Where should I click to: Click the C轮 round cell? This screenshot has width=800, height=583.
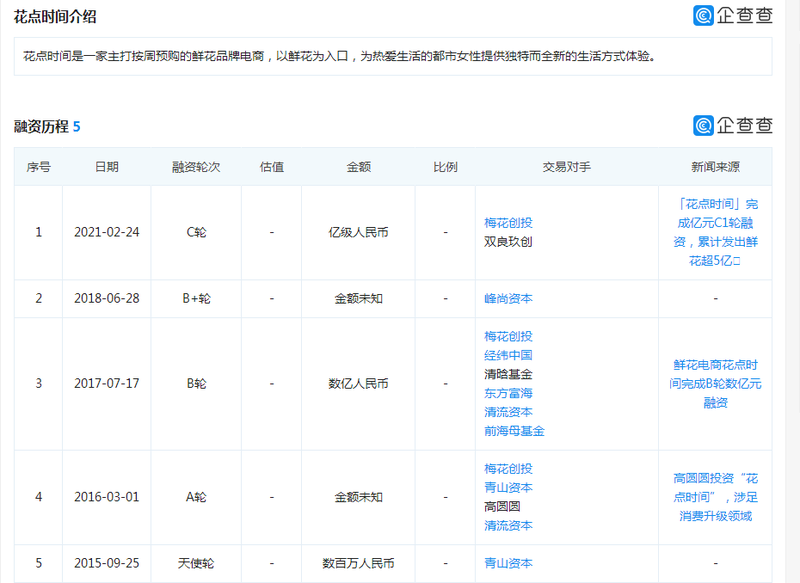point(196,233)
